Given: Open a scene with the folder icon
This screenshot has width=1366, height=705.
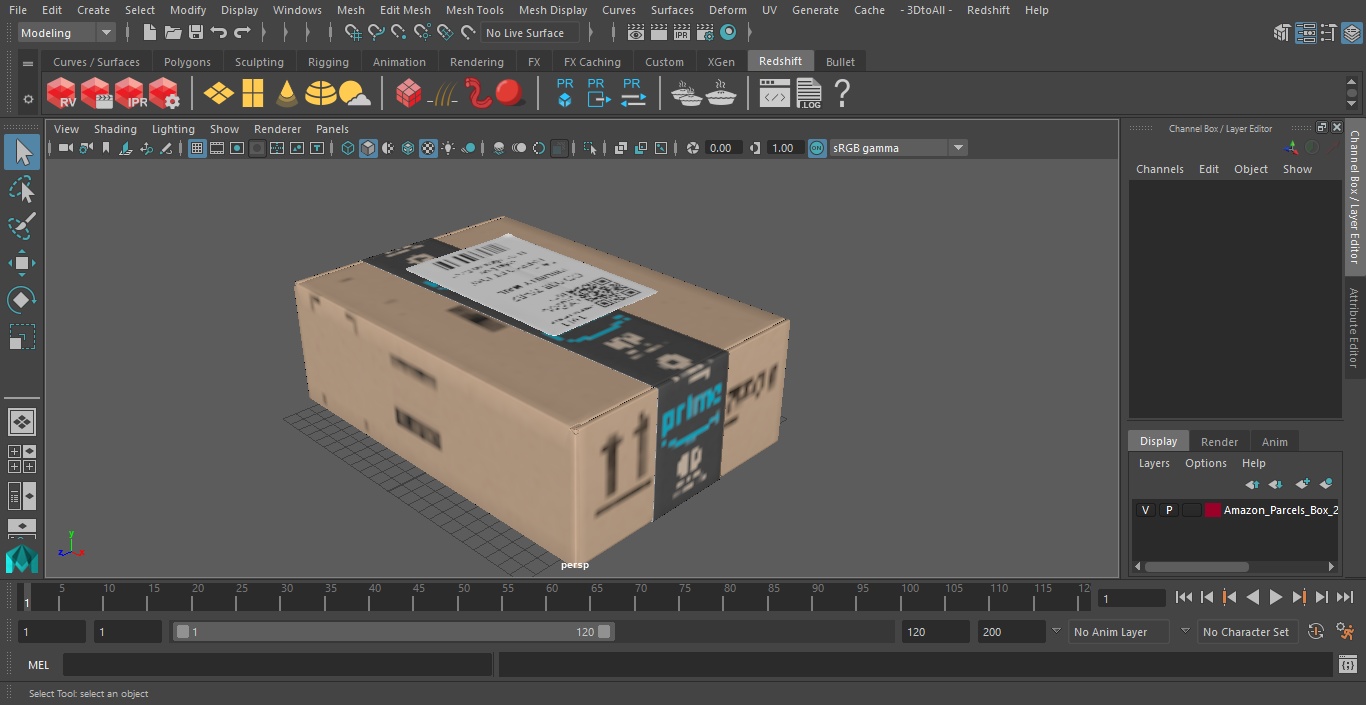Looking at the screenshot, I should pyautogui.click(x=173, y=33).
